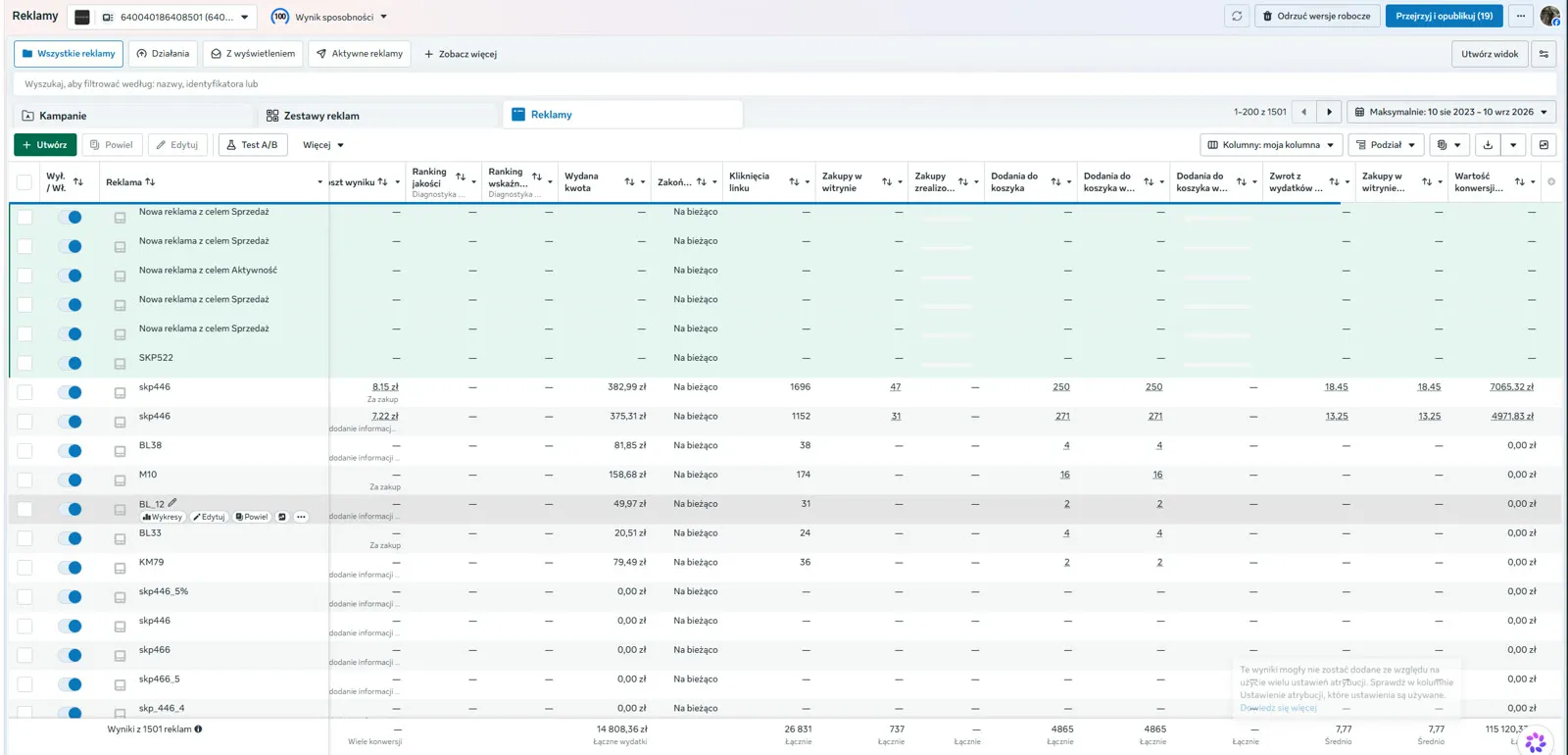Open the extra options dots on BL_12 row

click(301, 517)
